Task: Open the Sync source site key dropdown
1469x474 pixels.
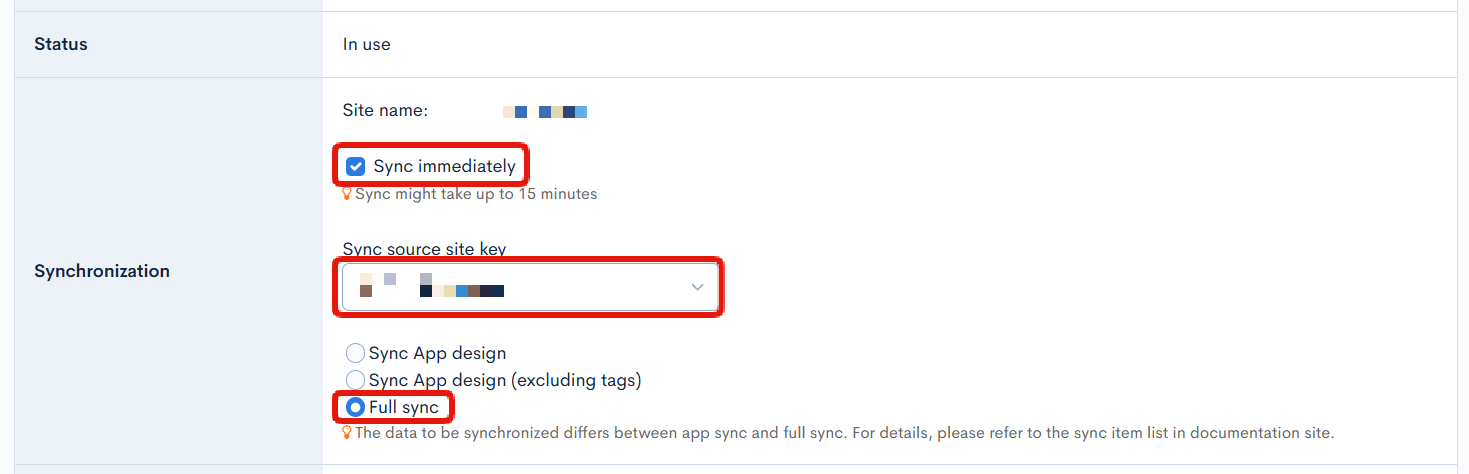Action: pyautogui.click(x=529, y=287)
